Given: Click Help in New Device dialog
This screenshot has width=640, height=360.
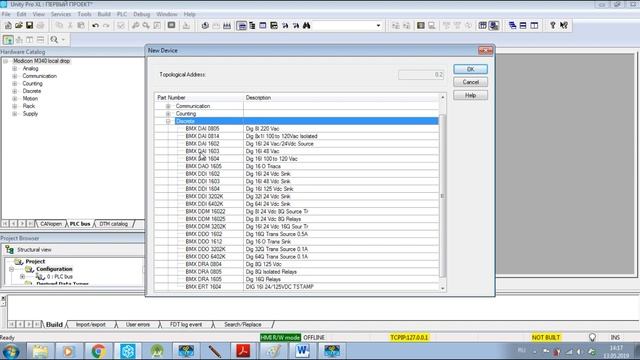Looking at the screenshot, I should click(x=470, y=95).
